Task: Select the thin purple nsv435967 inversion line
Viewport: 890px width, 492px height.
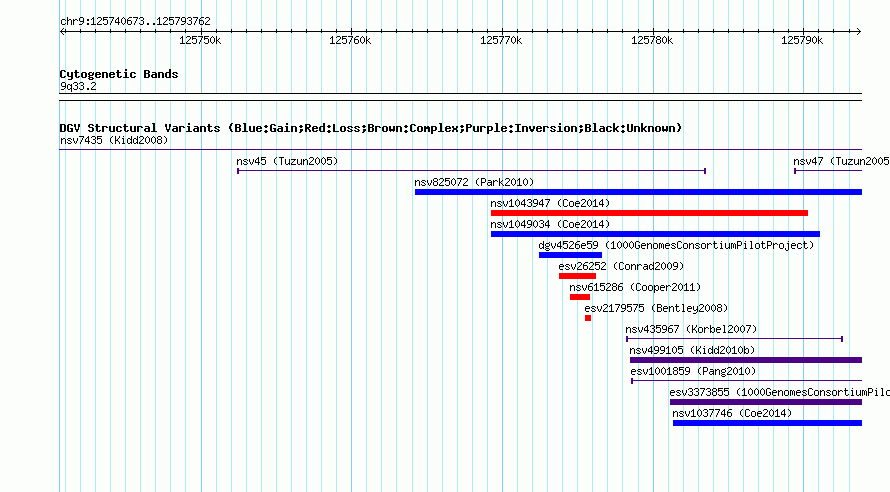Action: tap(734, 339)
